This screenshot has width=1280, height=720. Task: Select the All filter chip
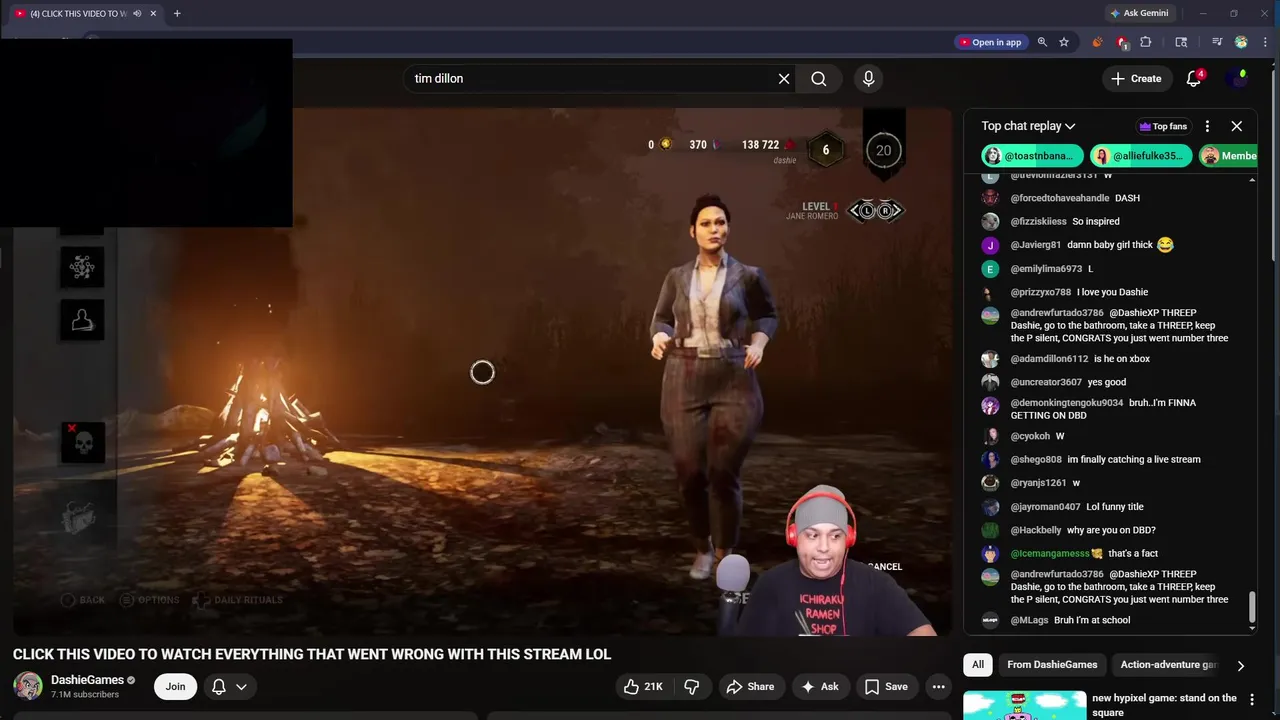tap(978, 664)
